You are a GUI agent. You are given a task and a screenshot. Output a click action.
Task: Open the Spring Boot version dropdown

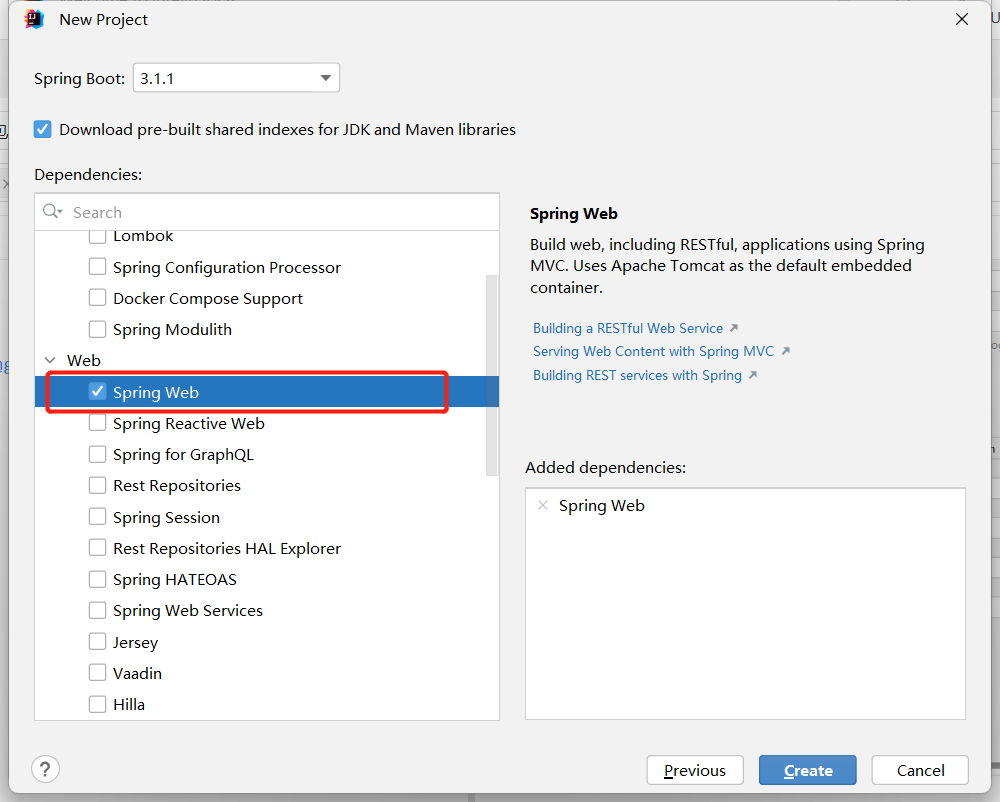[325, 78]
